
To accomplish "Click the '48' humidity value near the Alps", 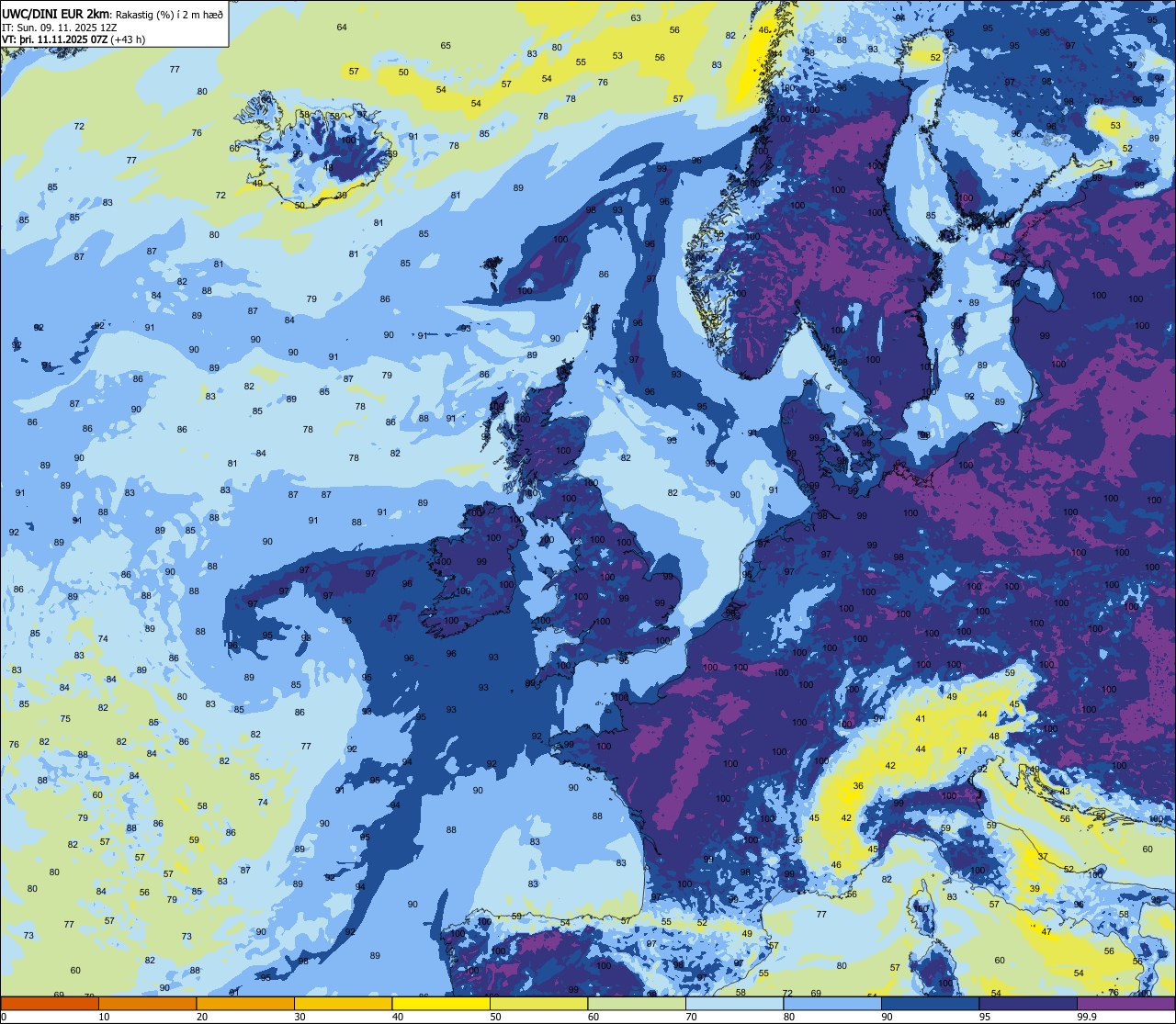I will click(x=993, y=736).
